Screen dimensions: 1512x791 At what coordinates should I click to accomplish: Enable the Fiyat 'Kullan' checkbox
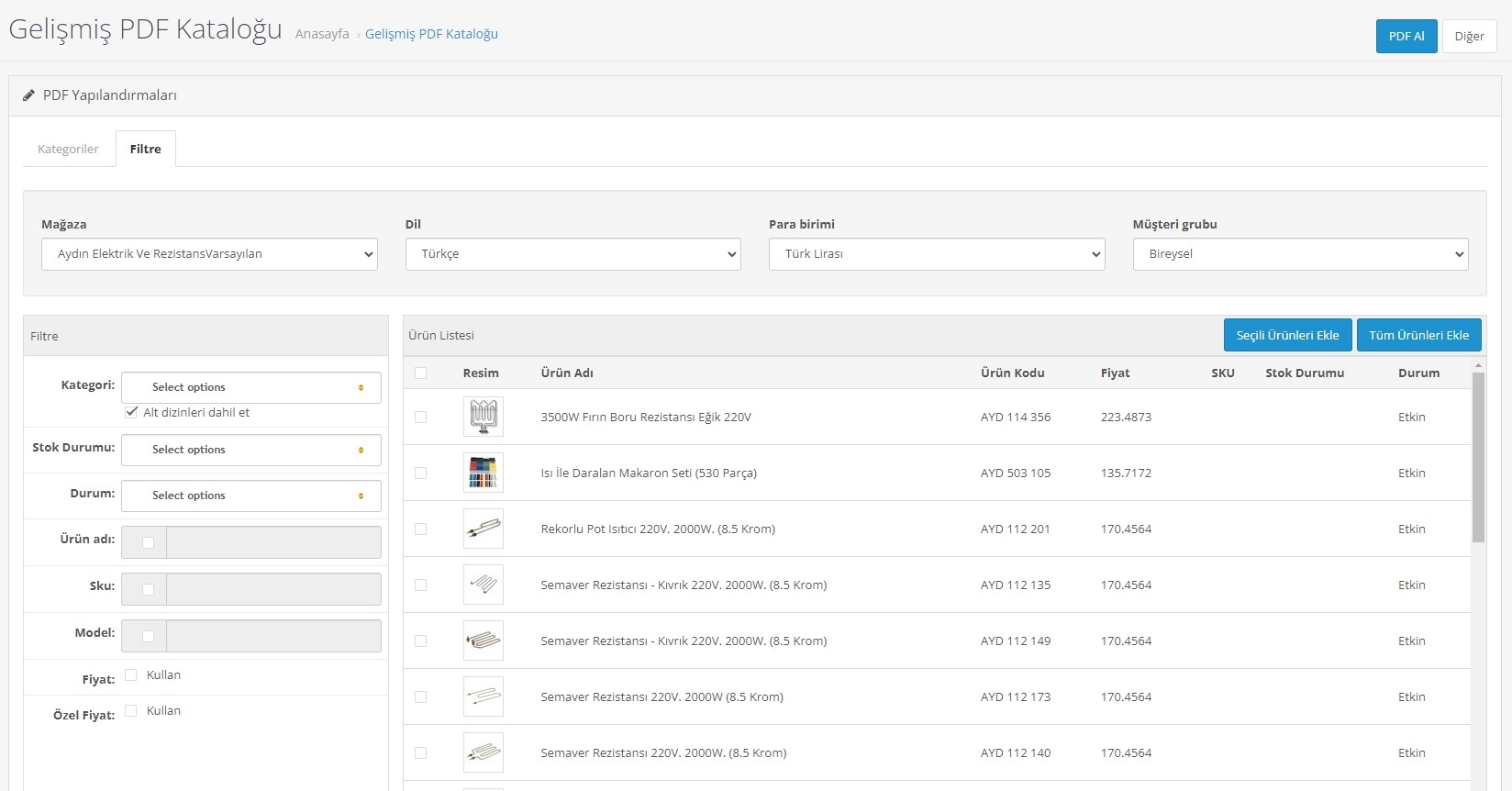pyautogui.click(x=131, y=674)
